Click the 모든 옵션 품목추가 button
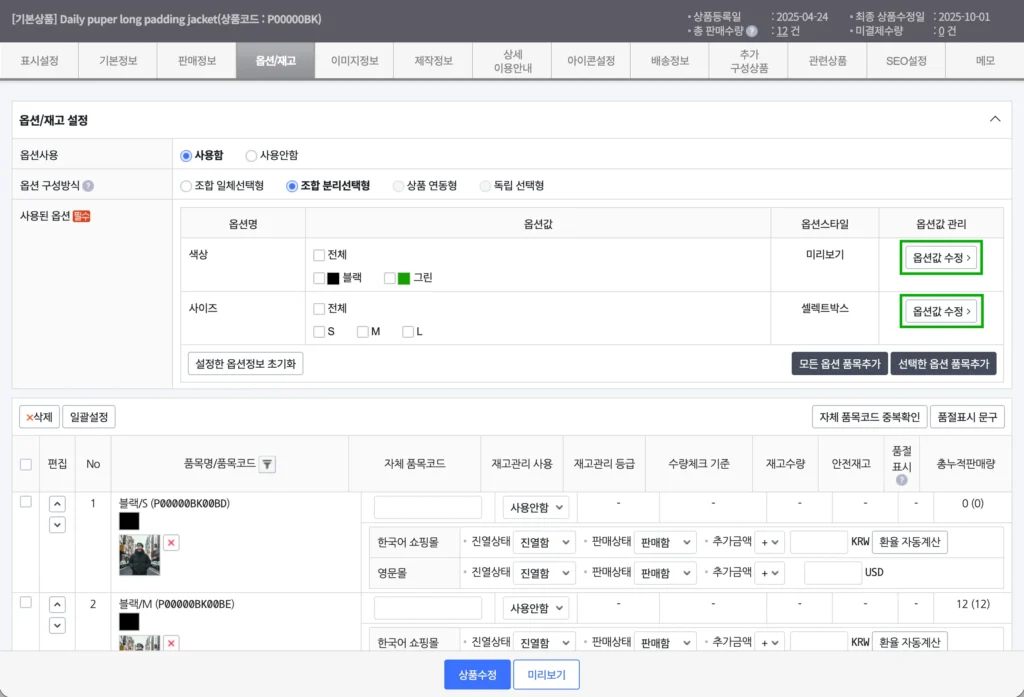The height and width of the screenshot is (697, 1024). click(x=839, y=364)
